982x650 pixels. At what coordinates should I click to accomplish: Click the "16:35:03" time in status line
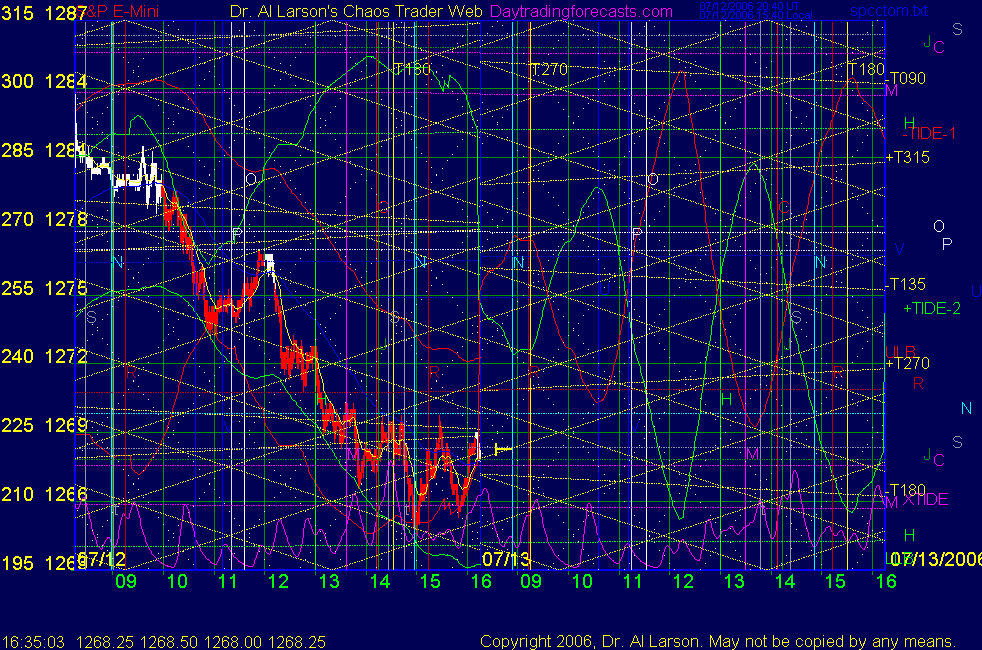pyautogui.click(x=33, y=642)
